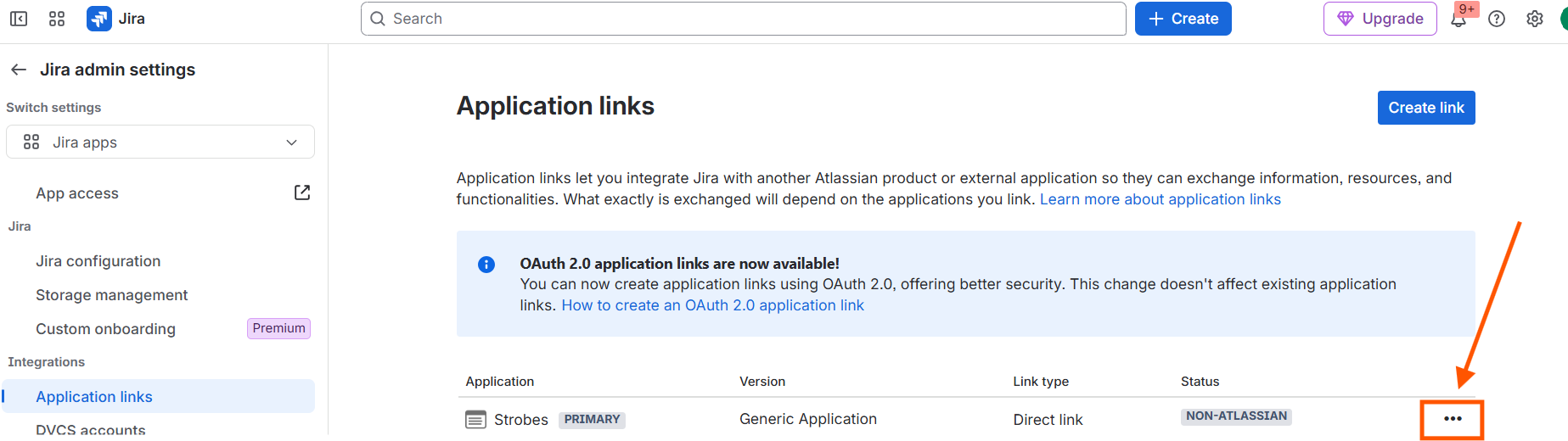Click the Jira logo icon

click(x=99, y=19)
